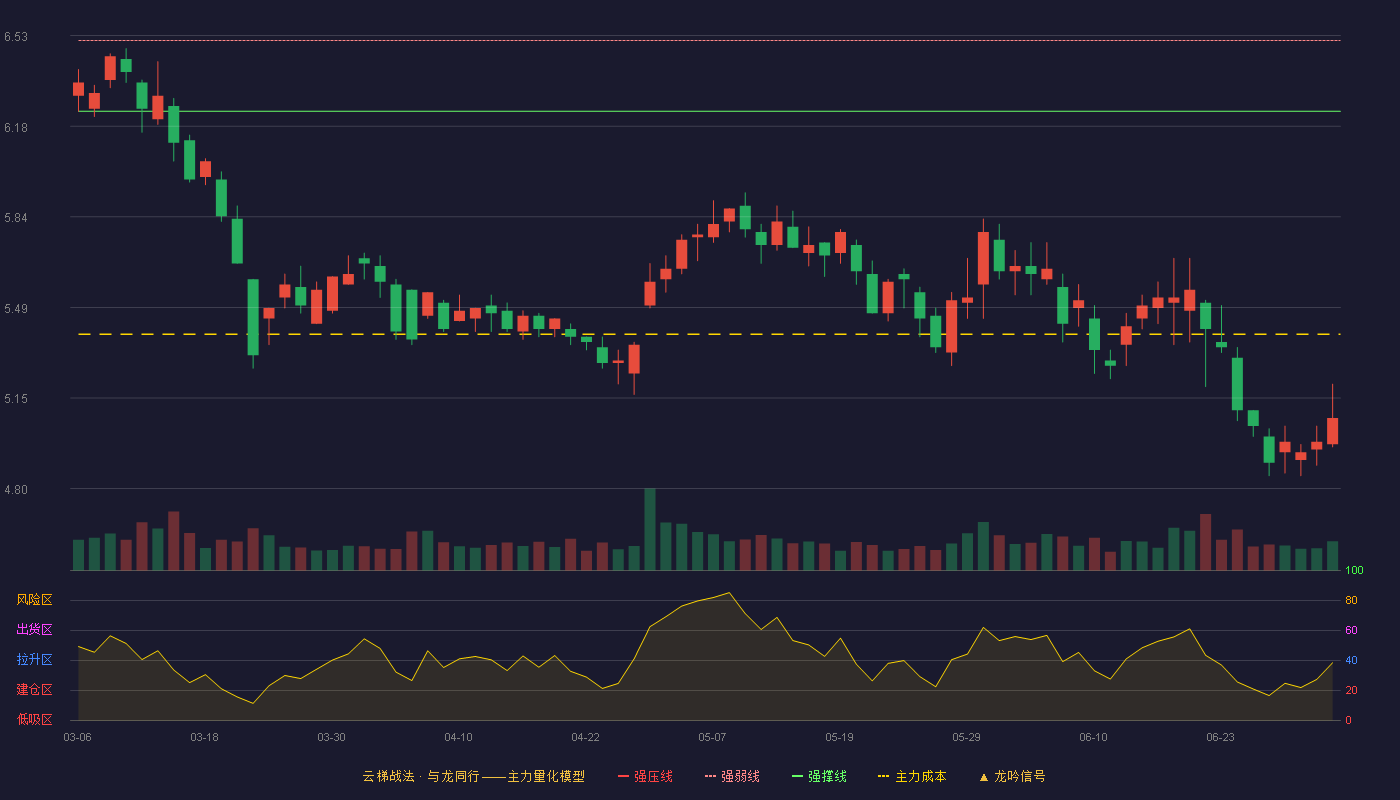Click the 03-18 date label

tap(204, 737)
